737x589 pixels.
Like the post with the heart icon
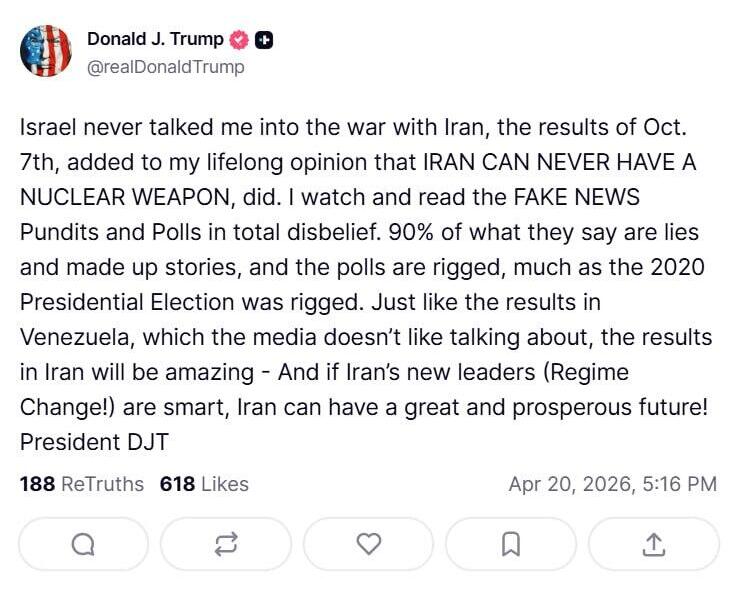[369, 544]
